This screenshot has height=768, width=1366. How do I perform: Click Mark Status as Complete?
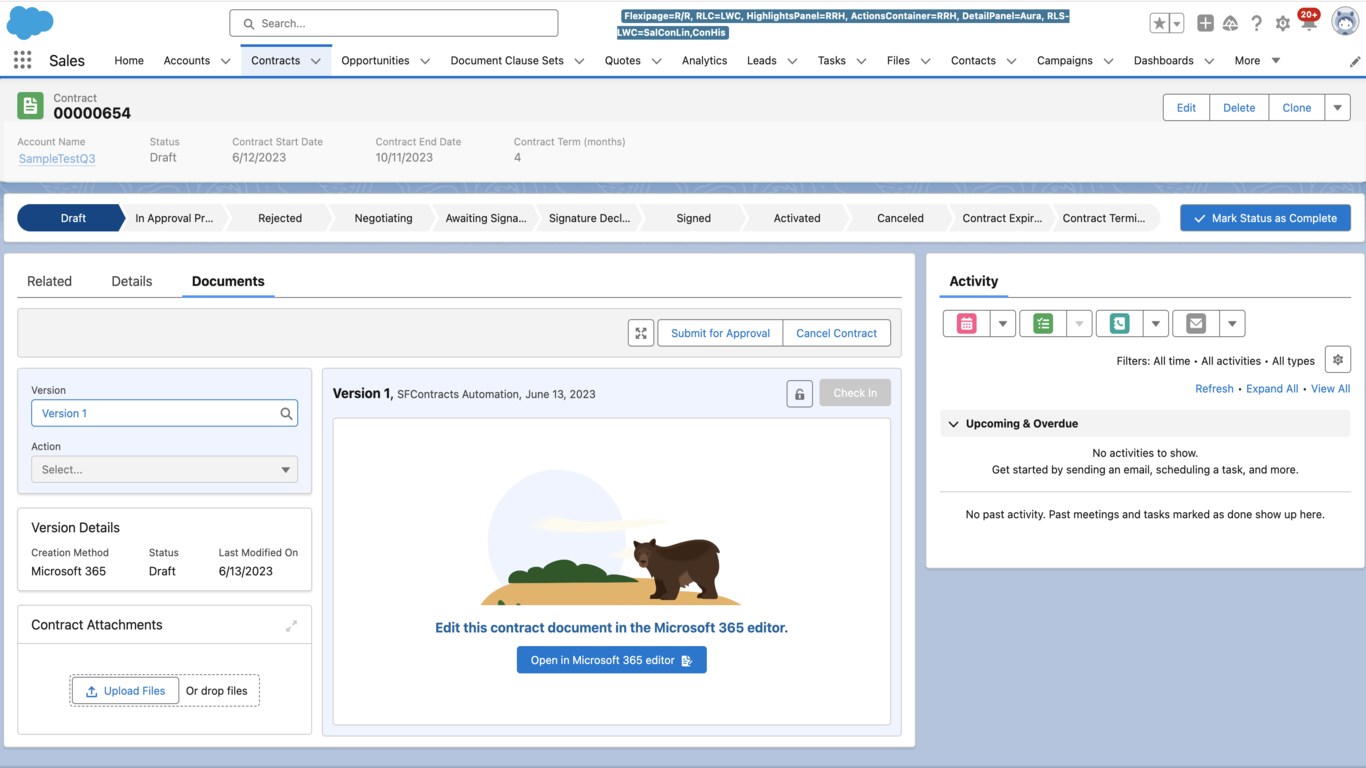click(1265, 218)
